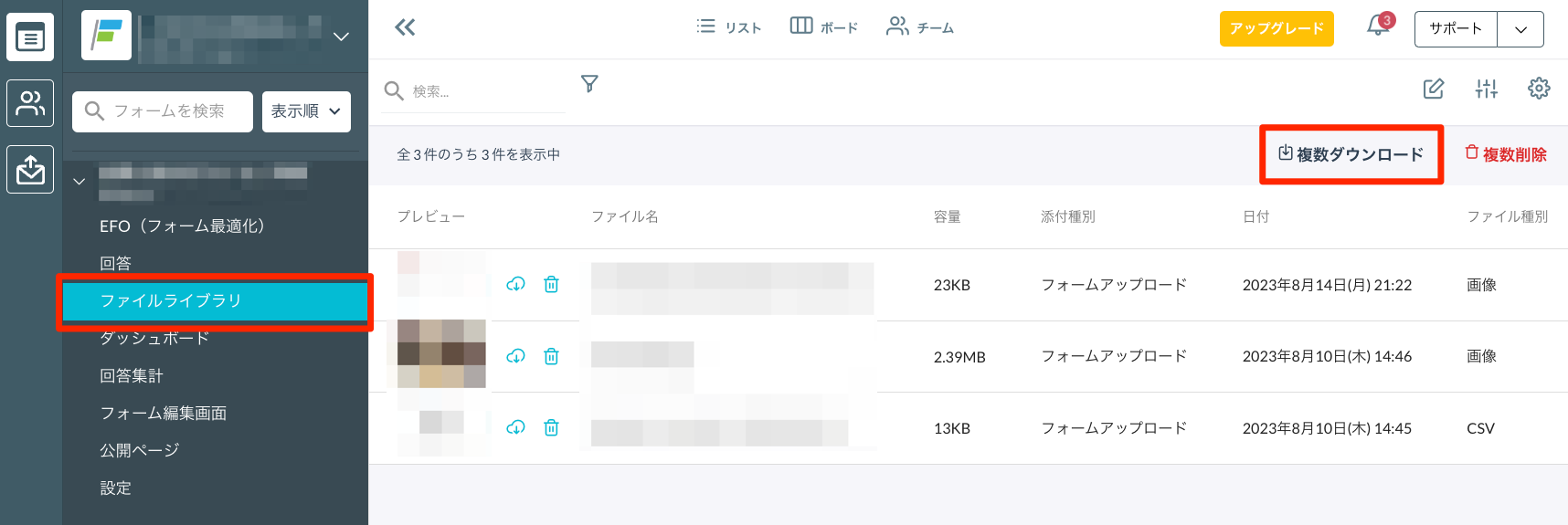
Task: Open the 表示順 sort dropdown
Action: click(306, 111)
